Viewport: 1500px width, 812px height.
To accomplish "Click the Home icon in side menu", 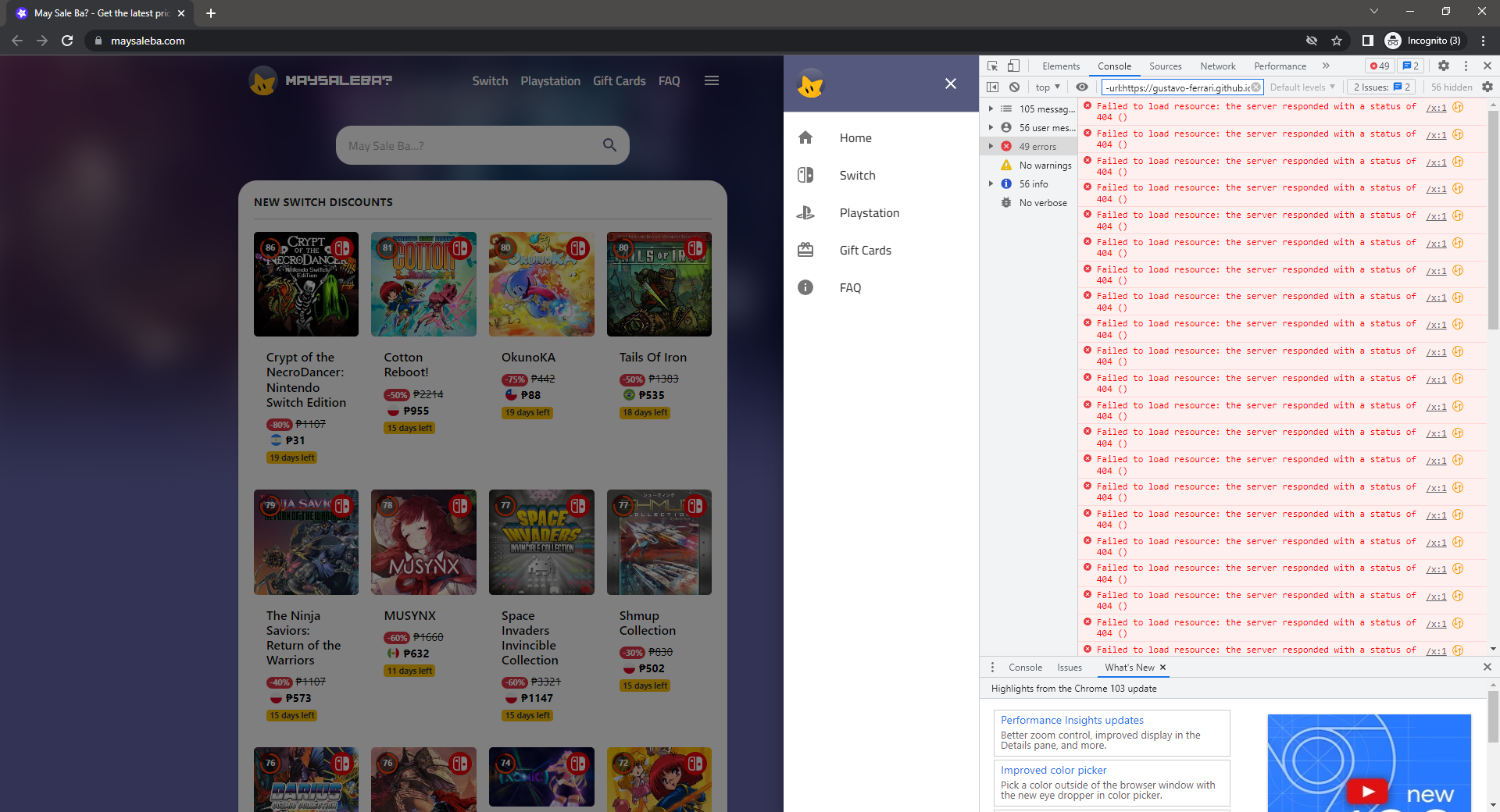I will 805,138.
